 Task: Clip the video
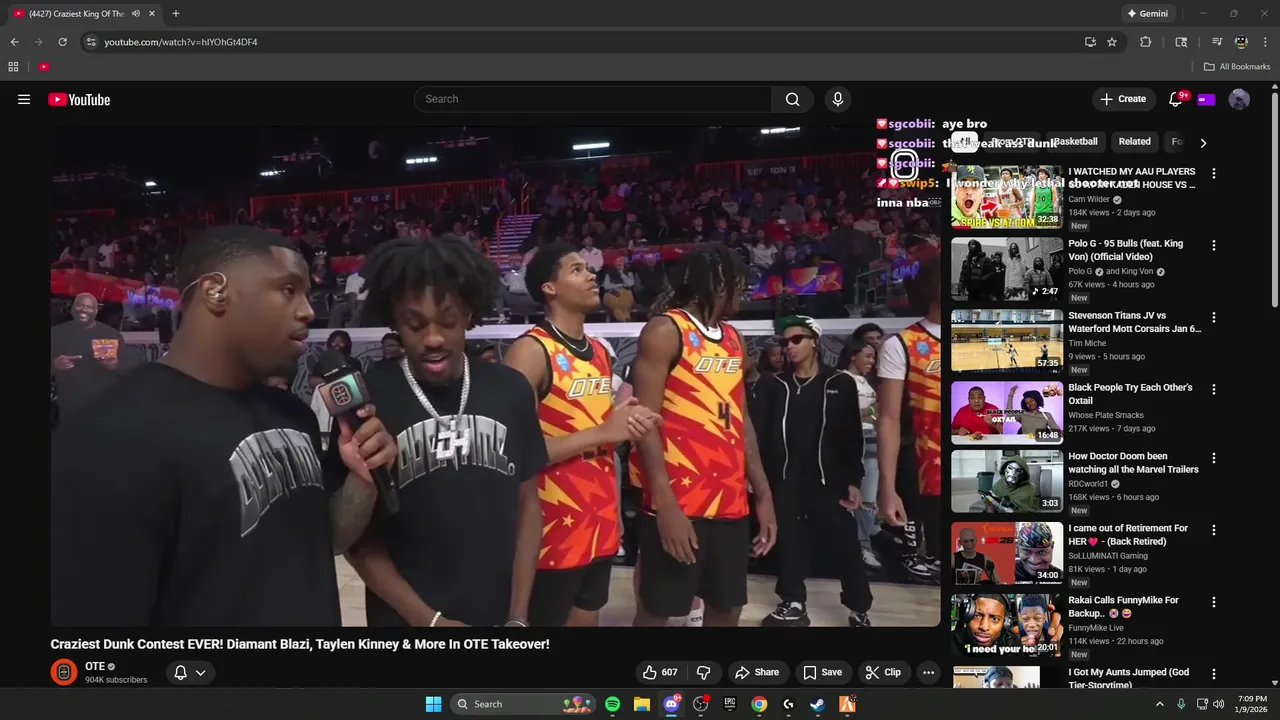tap(883, 672)
